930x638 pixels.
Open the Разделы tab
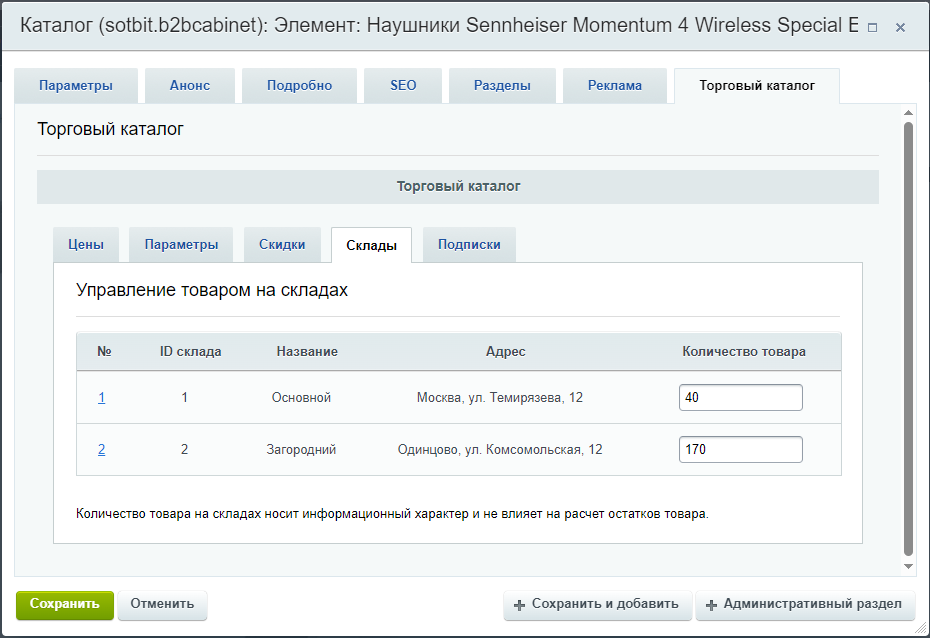pos(502,85)
